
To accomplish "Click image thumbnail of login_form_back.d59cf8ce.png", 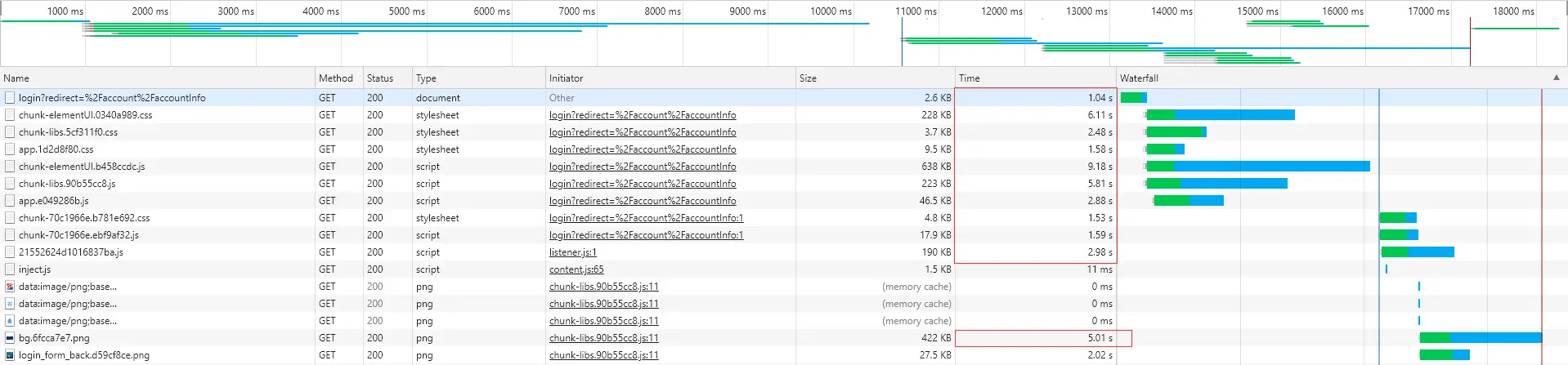I will 10,355.
